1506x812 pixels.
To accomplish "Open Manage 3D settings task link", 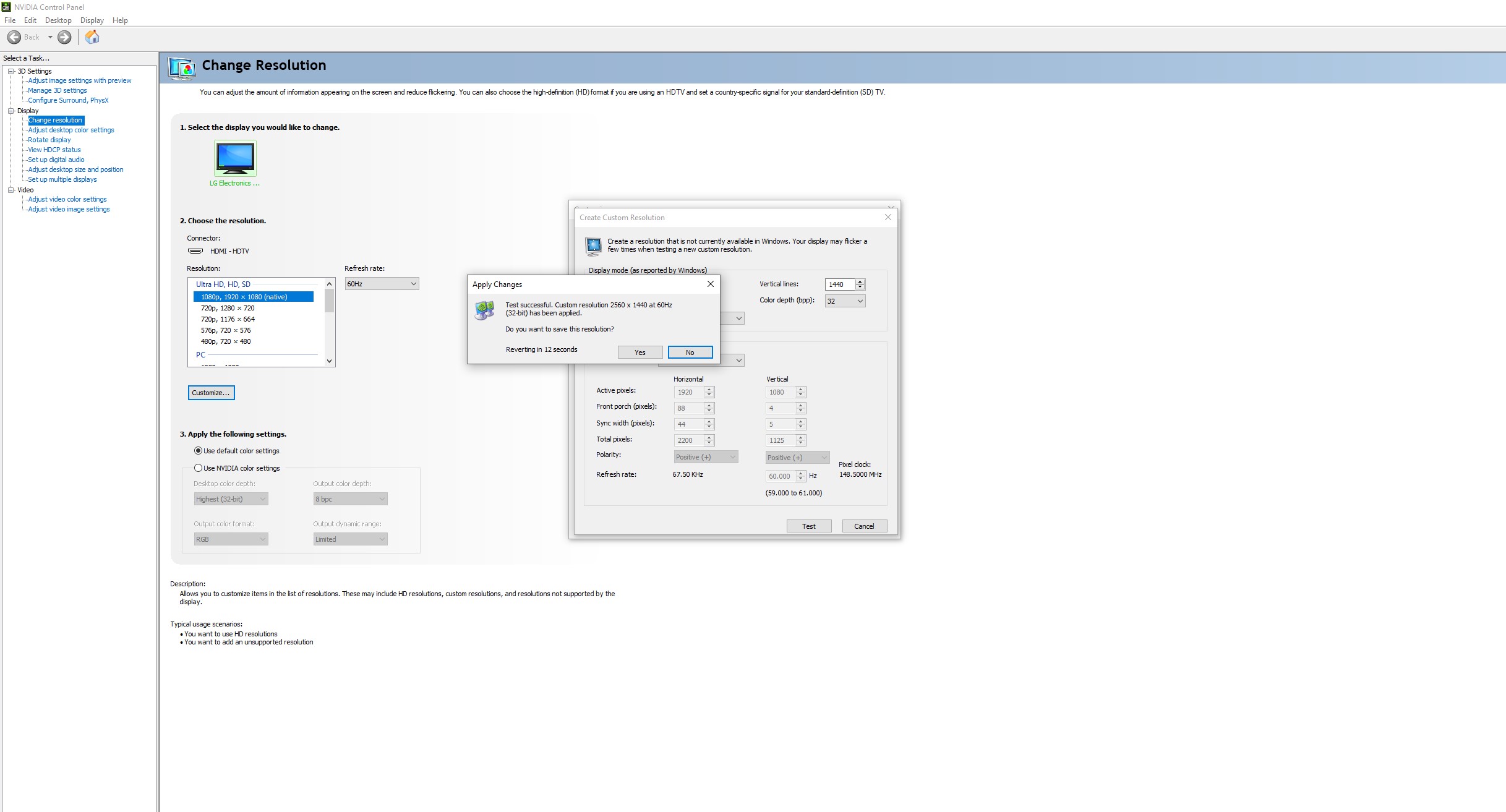I will (58, 90).
